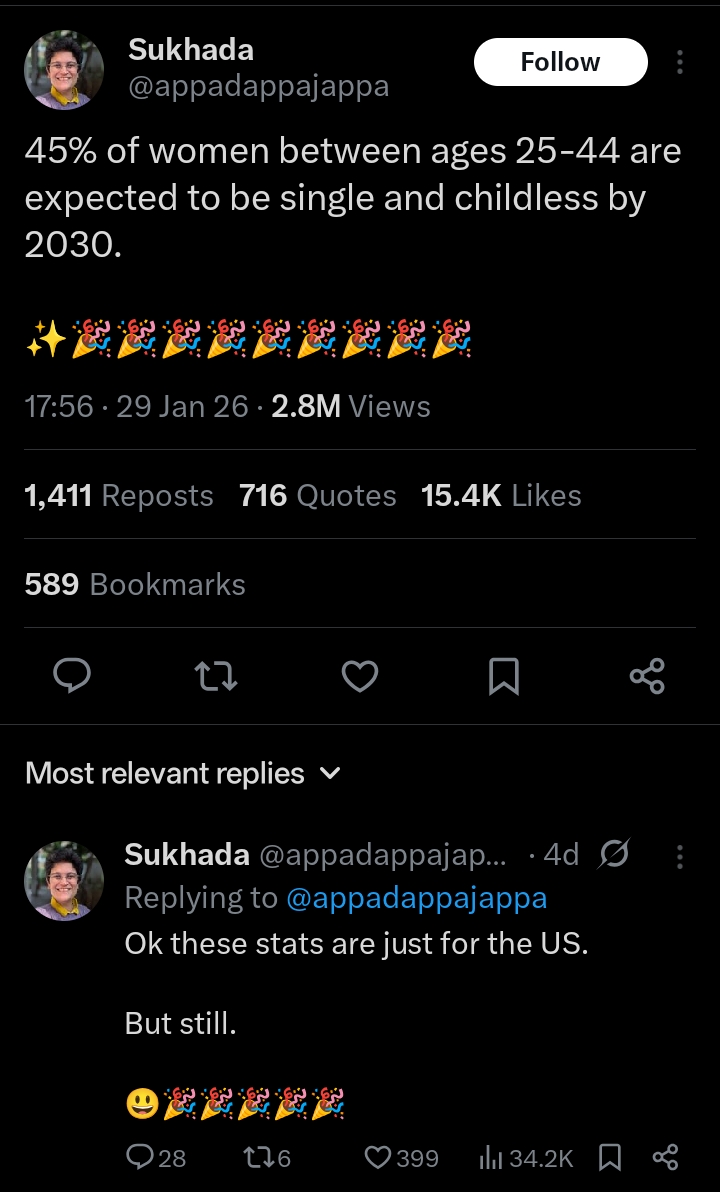Show the 15.4K Likes list

501,495
